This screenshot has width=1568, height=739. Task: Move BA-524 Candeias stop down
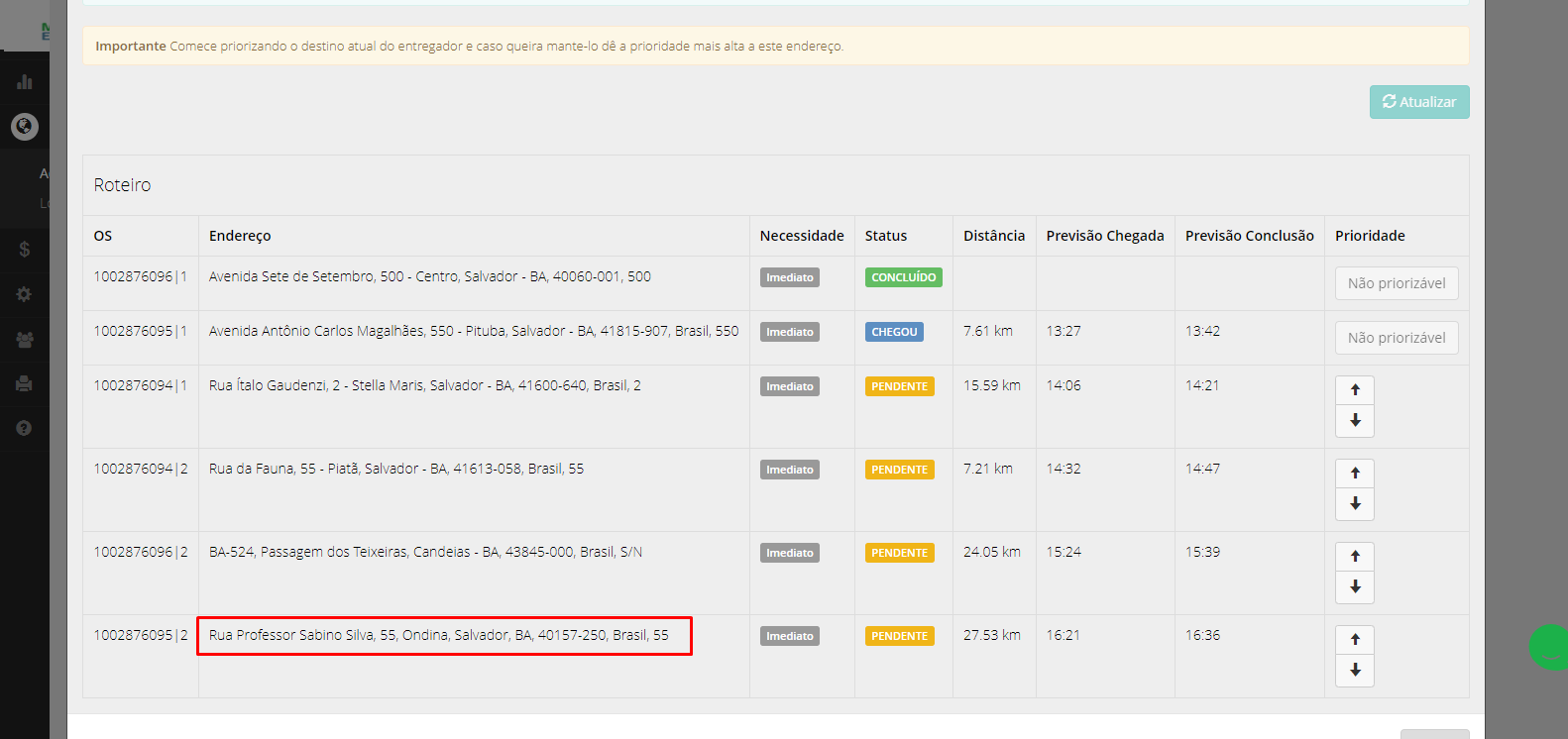[x=1355, y=587]
